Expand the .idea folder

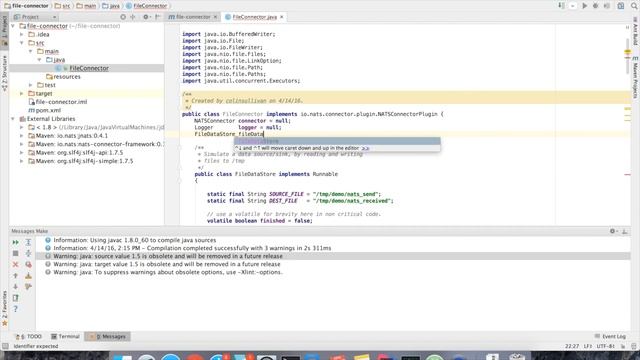(x=22, y=34)
